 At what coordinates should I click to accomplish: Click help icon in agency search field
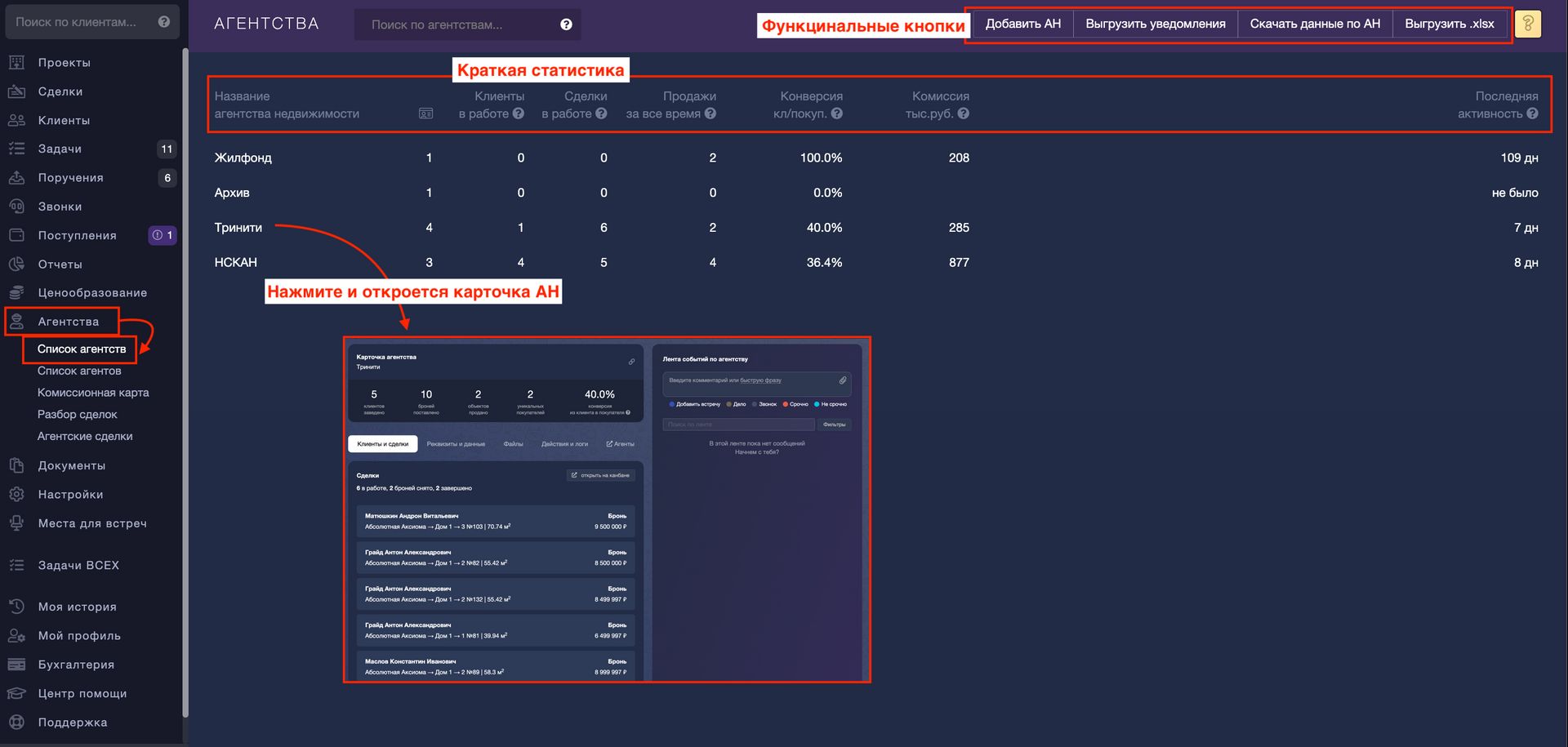pyautogui.click(x=566, y=24)
